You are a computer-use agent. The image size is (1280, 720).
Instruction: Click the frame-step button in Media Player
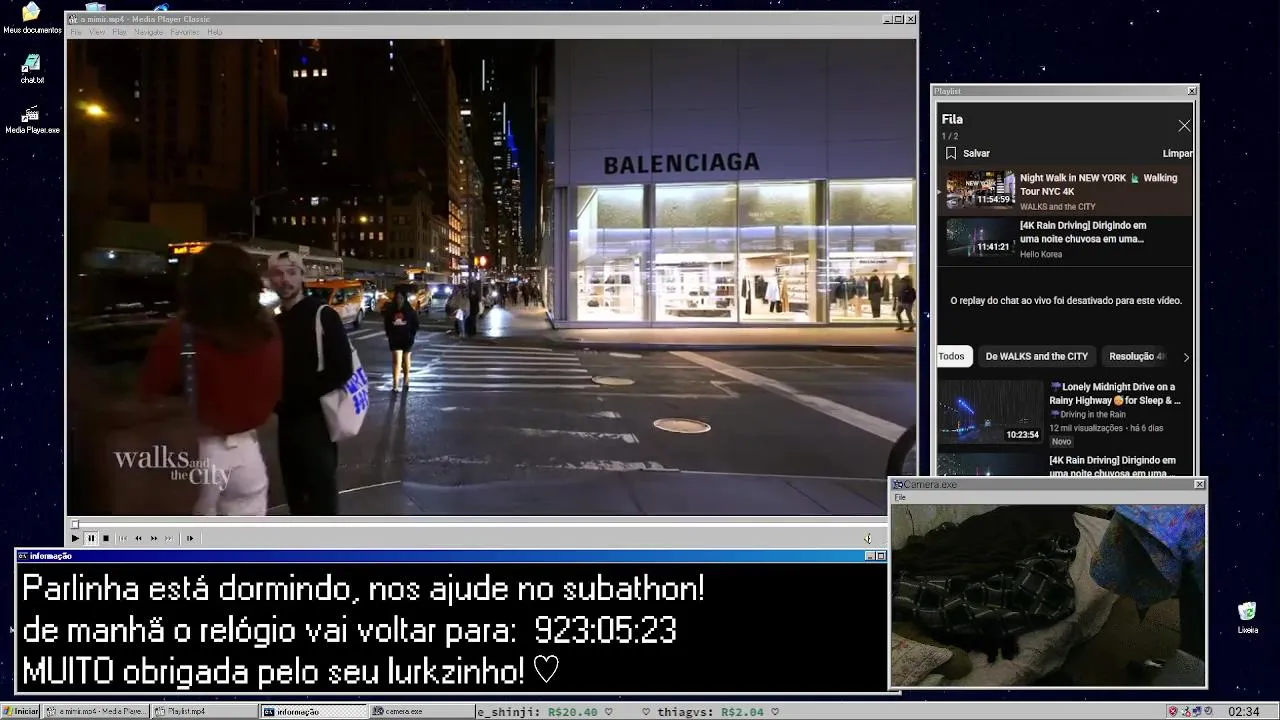click(x=190, y=538)
